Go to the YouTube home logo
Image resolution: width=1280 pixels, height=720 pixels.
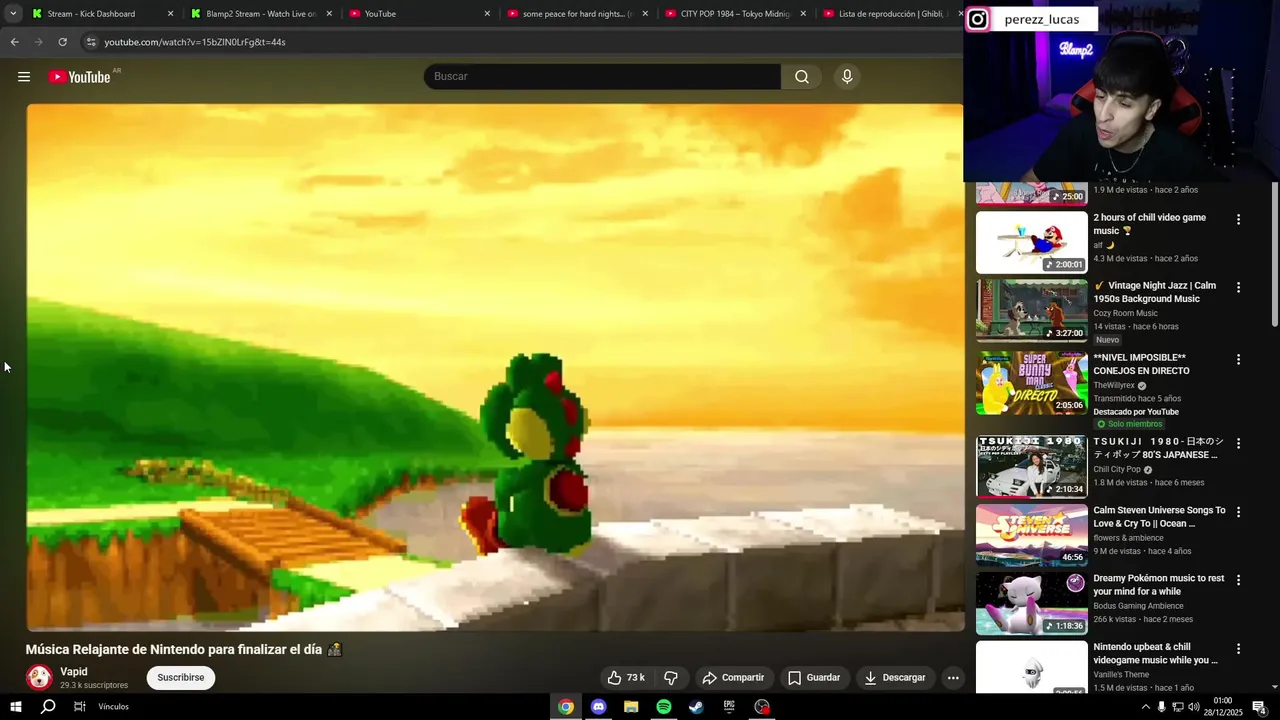(x=80, y=77)
